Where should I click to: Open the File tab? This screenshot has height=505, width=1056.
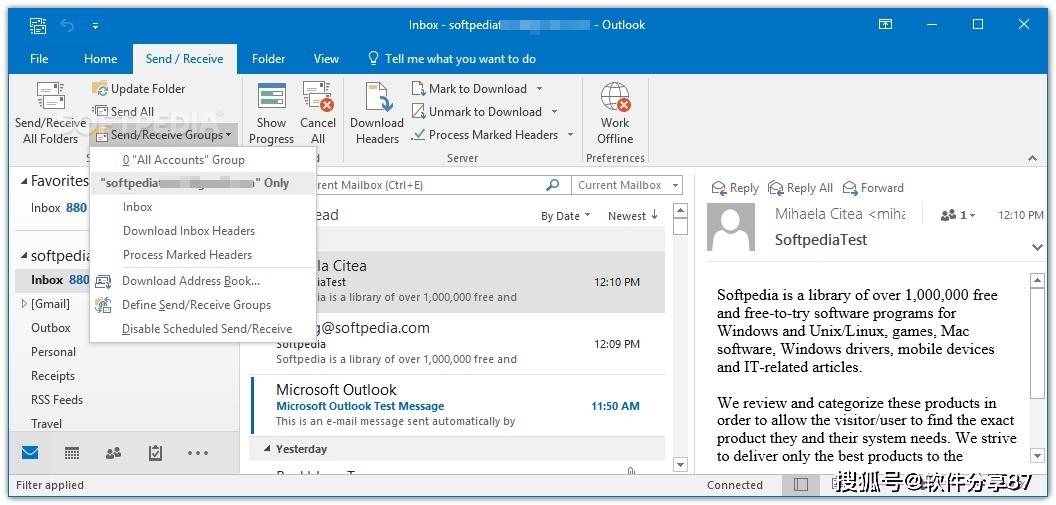tap(39, 59)
